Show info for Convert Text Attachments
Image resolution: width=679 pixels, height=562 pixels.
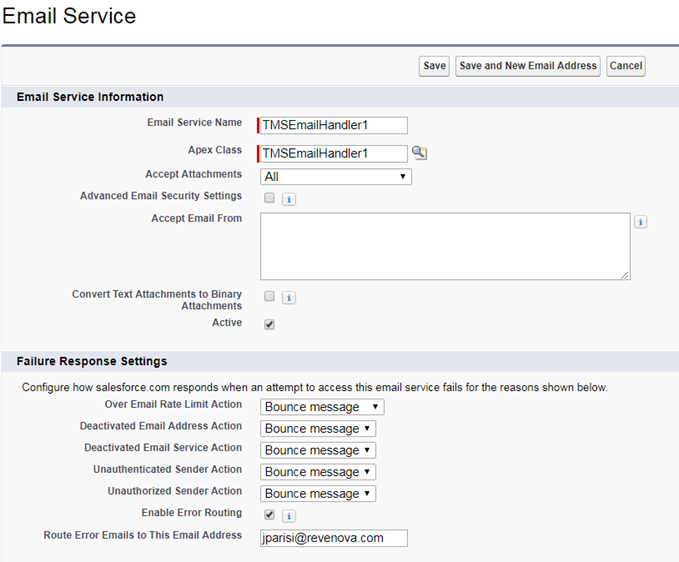289,298
